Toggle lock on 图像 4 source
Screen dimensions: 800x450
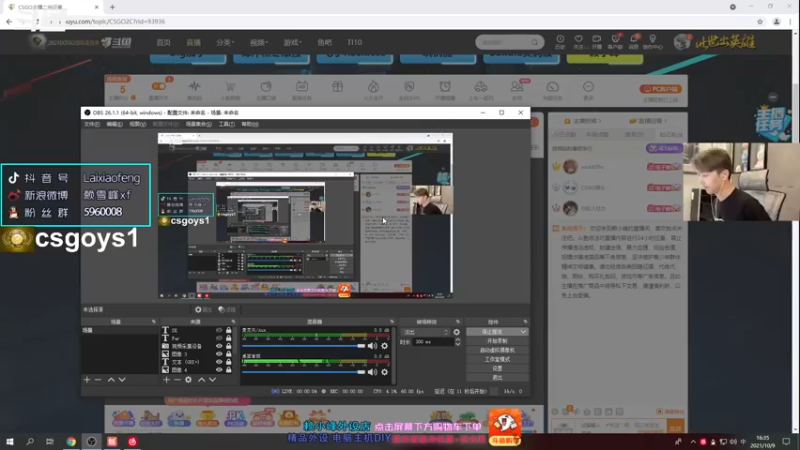pyautogui.click(x=229, y=369)
